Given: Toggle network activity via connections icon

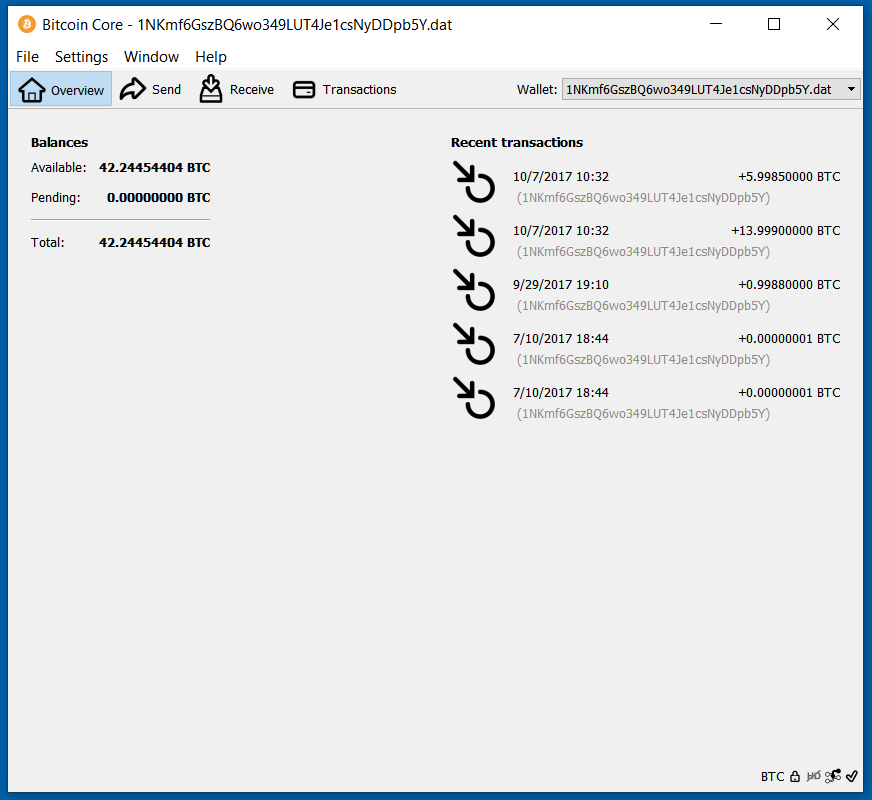Looking at the screenshot, I should pos(833,776).
